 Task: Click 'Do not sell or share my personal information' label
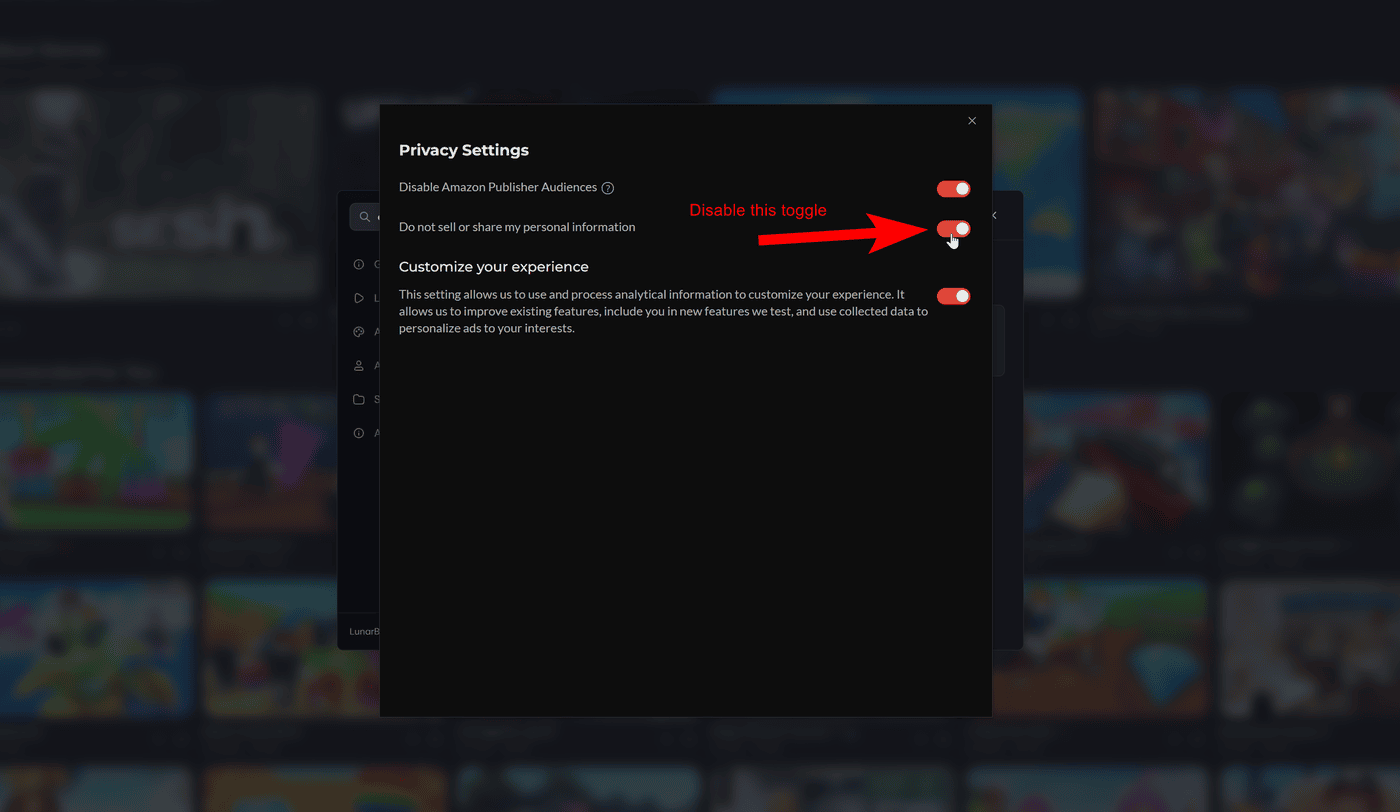tap(517, 227)
